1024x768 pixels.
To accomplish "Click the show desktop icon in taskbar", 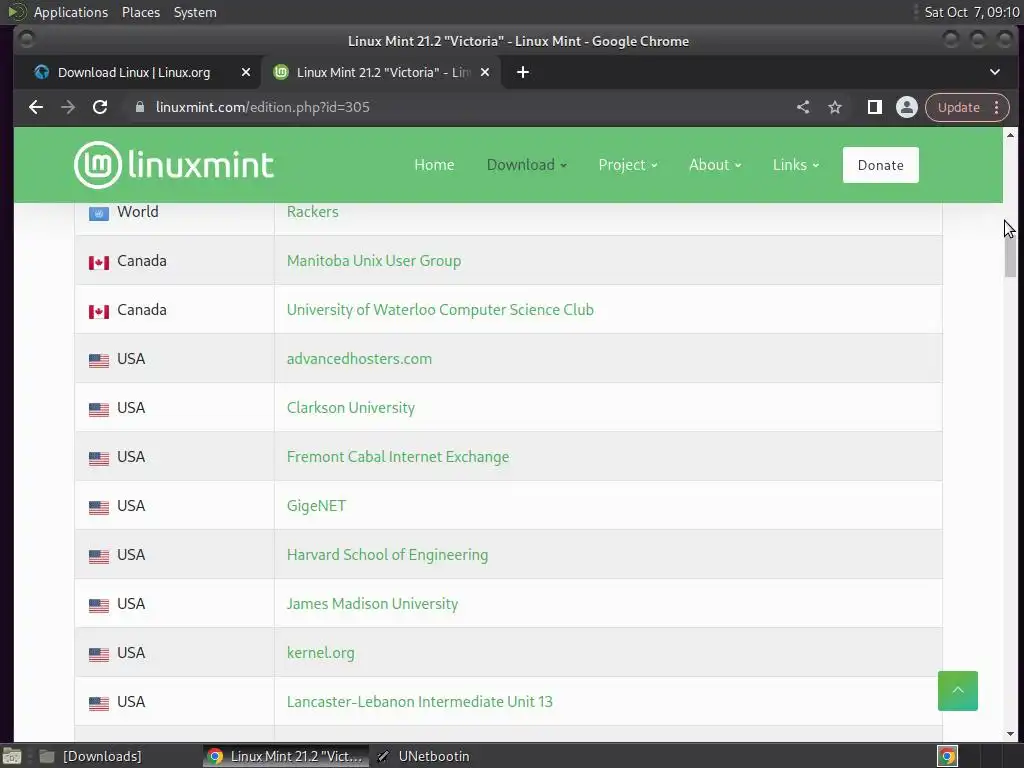I will (12, 756).
